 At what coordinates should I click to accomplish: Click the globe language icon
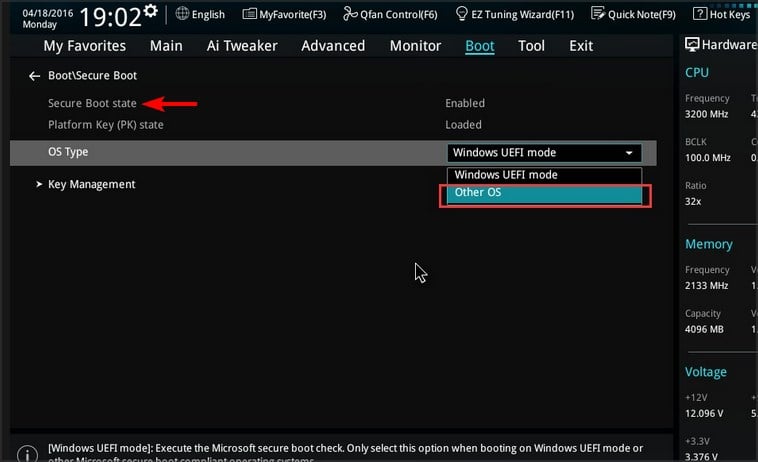[x=182, y=14]
